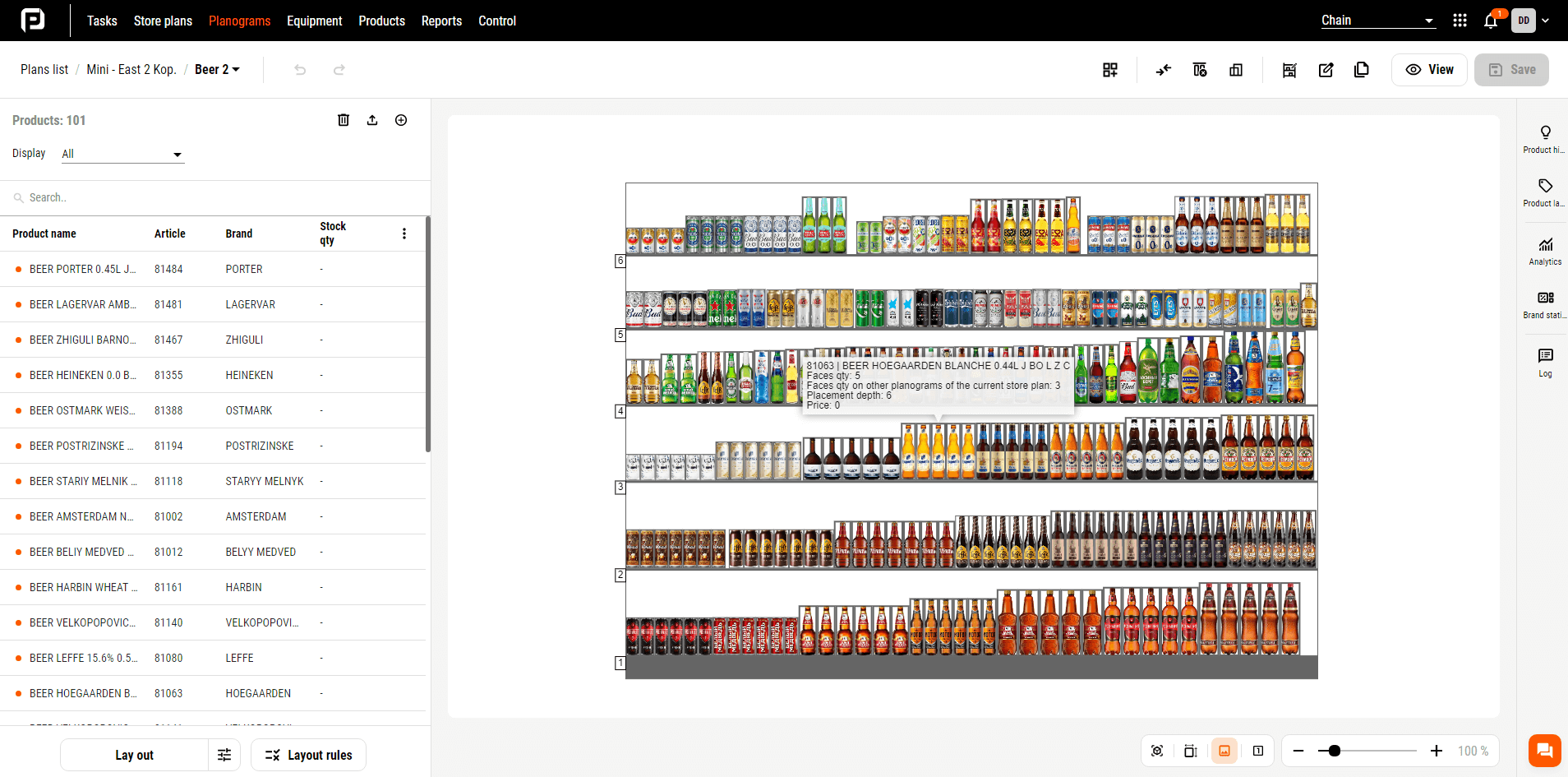Navigate to Plans list breadcrumb link
Viewport: 1568px width, 777px height.
[44, 70]
